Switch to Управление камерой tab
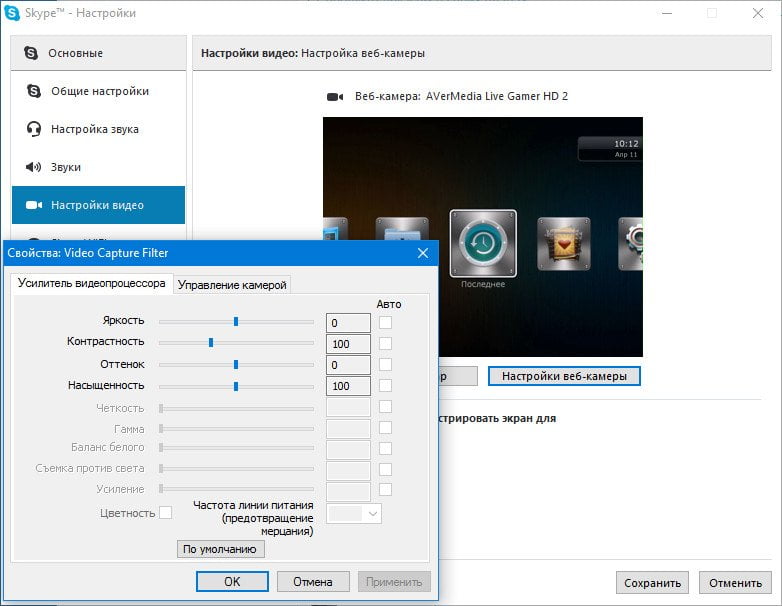 tap(232, 285)
